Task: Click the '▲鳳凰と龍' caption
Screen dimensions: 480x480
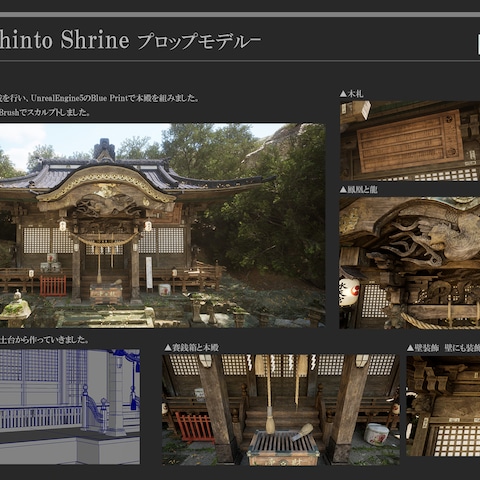Action: tap(359, 190)
